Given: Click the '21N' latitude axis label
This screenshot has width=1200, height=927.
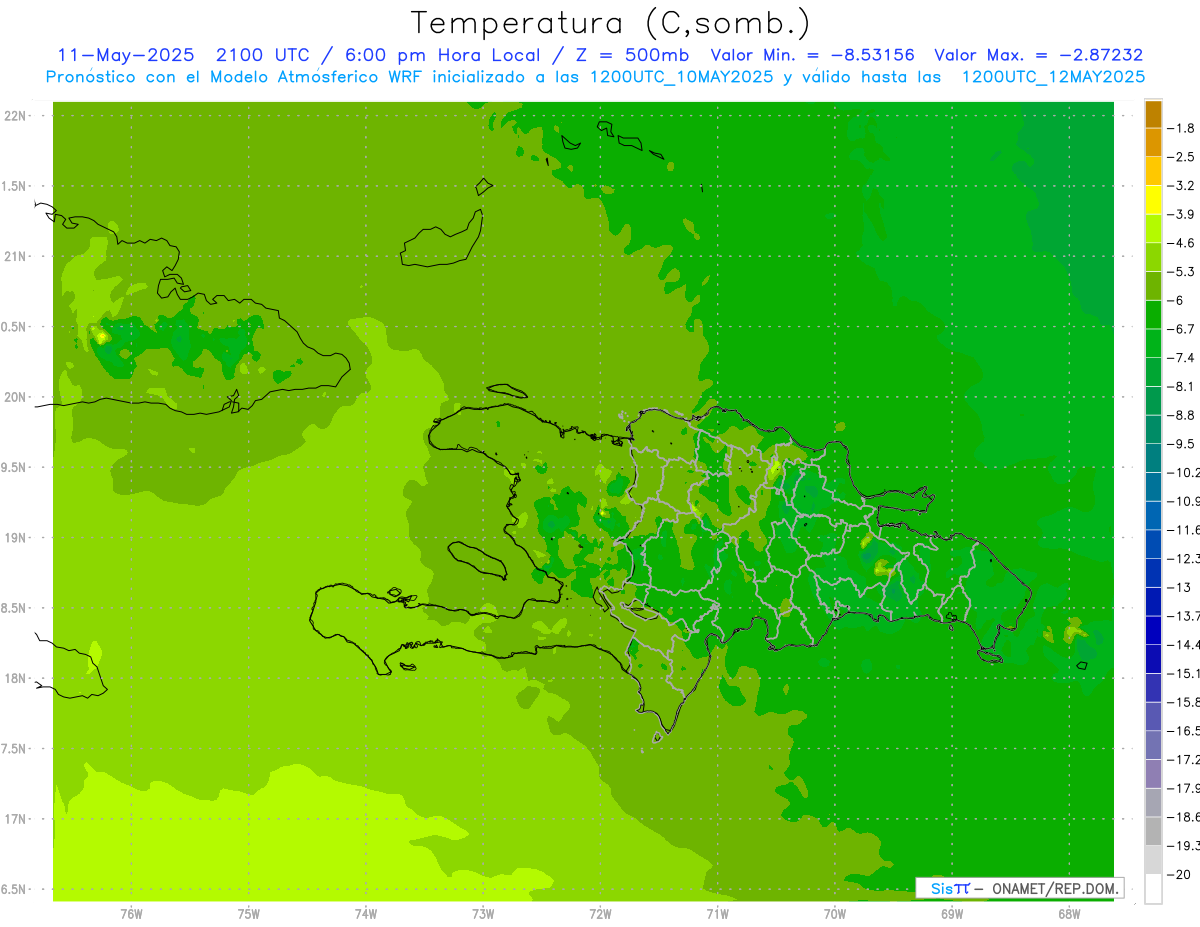Looking at the screenshot, I should (x=14, y=256).
